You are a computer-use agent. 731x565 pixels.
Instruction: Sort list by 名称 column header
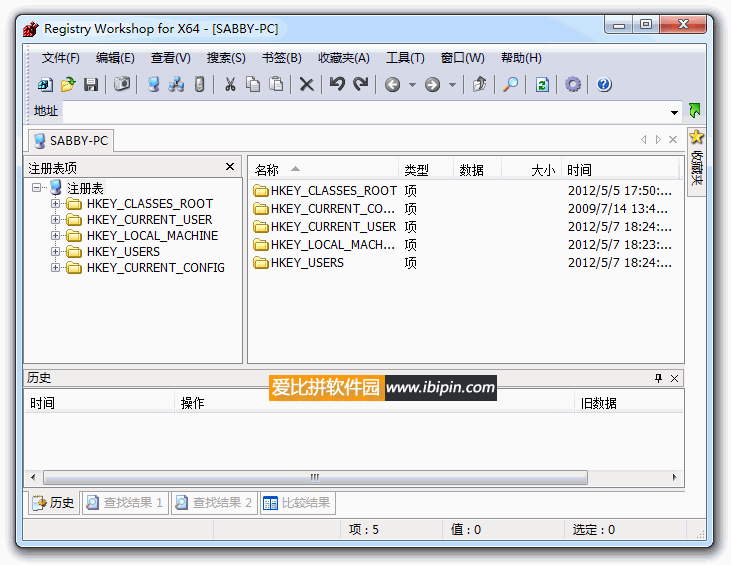[x=324, y=170]
